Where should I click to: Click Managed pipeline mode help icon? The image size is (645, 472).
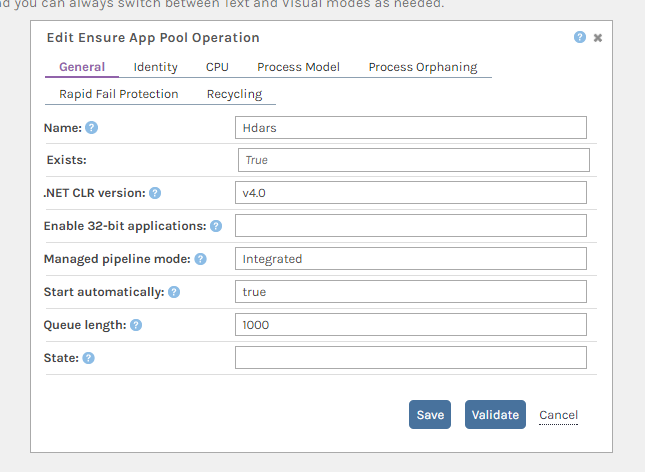click(200, 259)
